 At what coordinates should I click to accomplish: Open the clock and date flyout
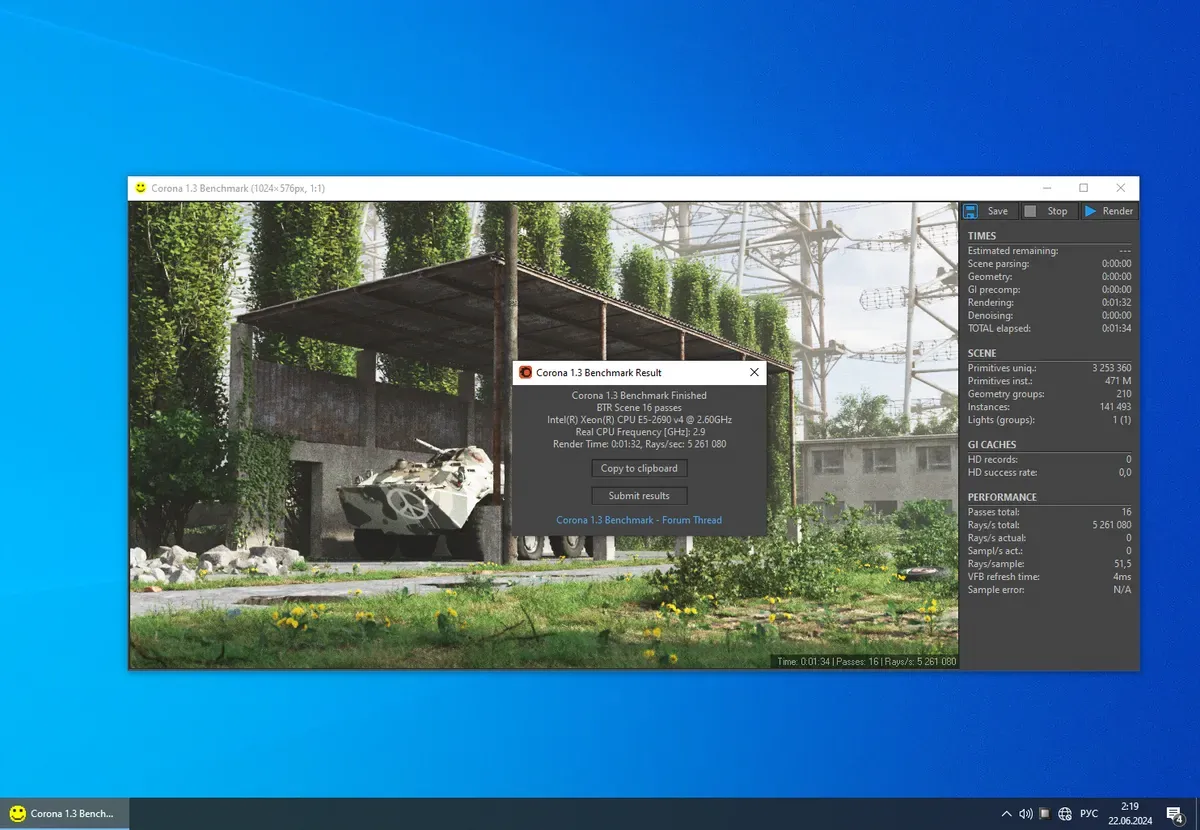[x=1129, y=813]
